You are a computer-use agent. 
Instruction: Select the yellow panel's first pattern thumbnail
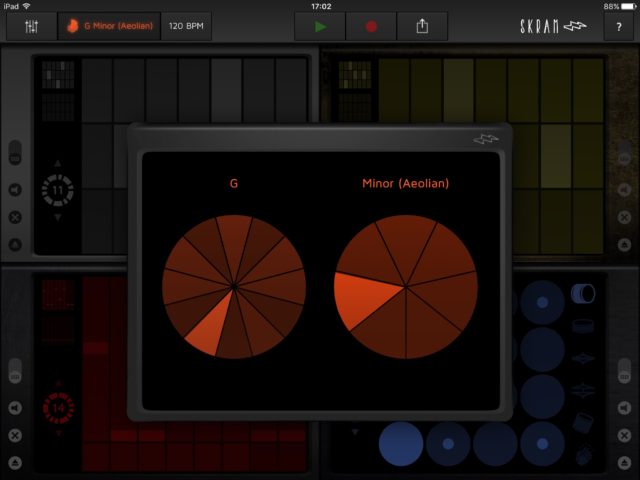point(355,75)
